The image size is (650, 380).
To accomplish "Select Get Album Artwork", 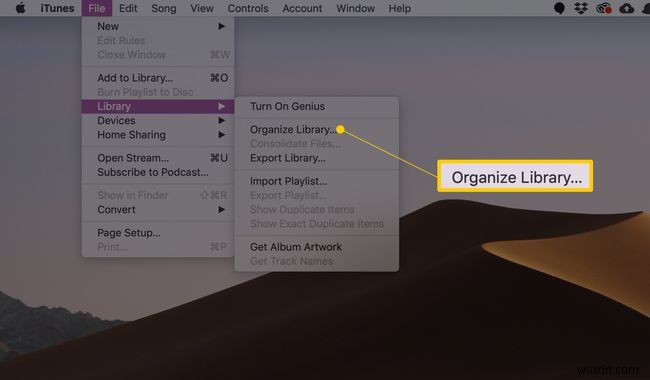I will [317, 247].
